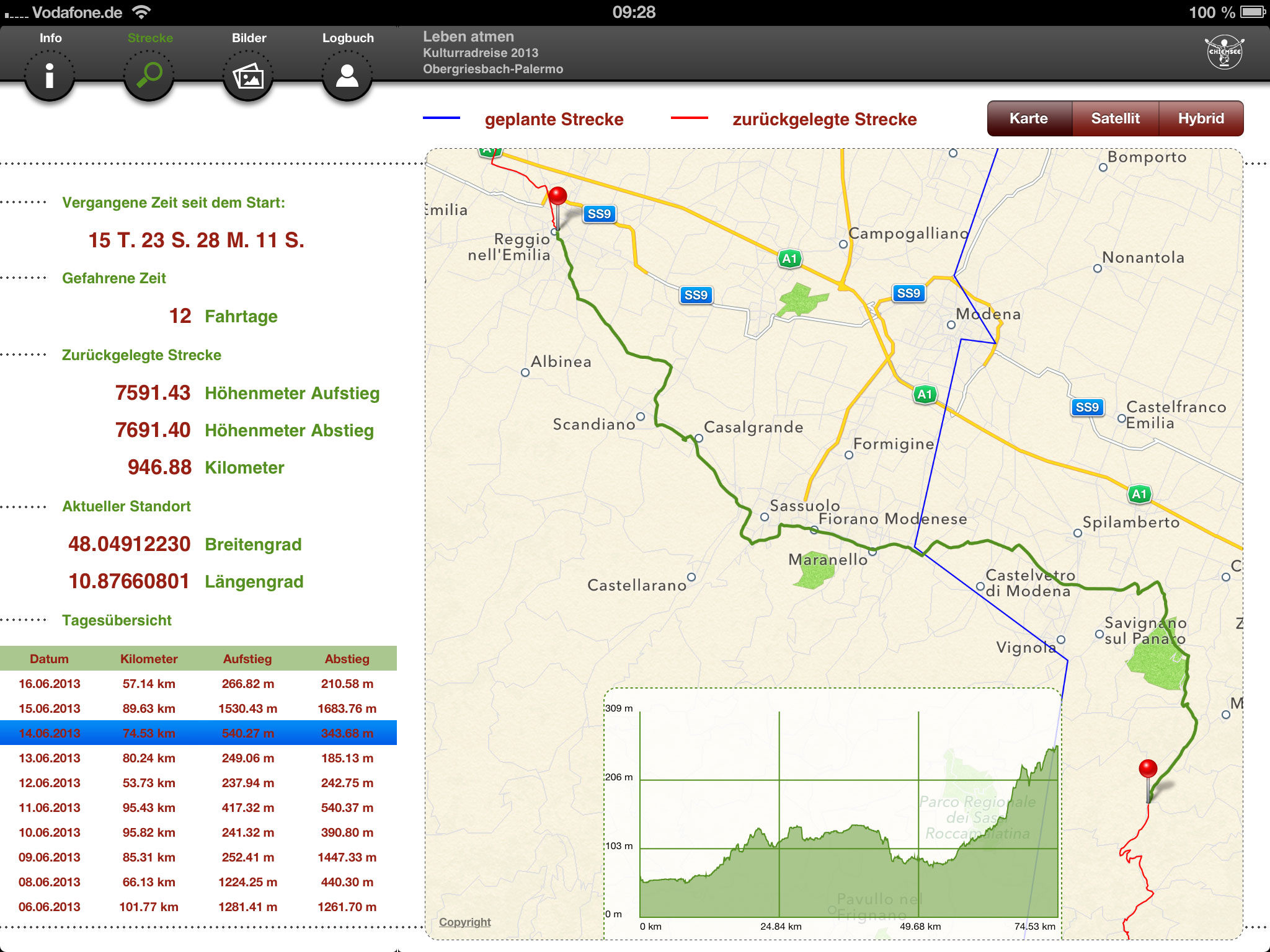This screenshot has height=952, width=1270.
Task: Tap the elapsed time 15 T. 23 S. value
Action: click(196, 240)
